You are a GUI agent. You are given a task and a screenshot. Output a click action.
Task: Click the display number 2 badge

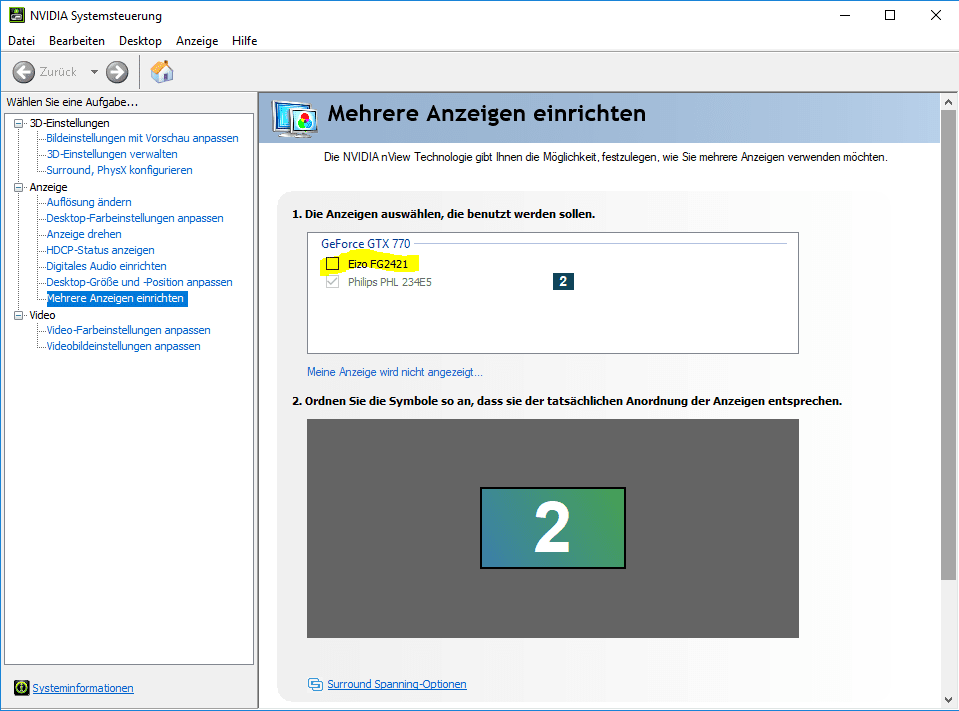[x=563, y=281]
